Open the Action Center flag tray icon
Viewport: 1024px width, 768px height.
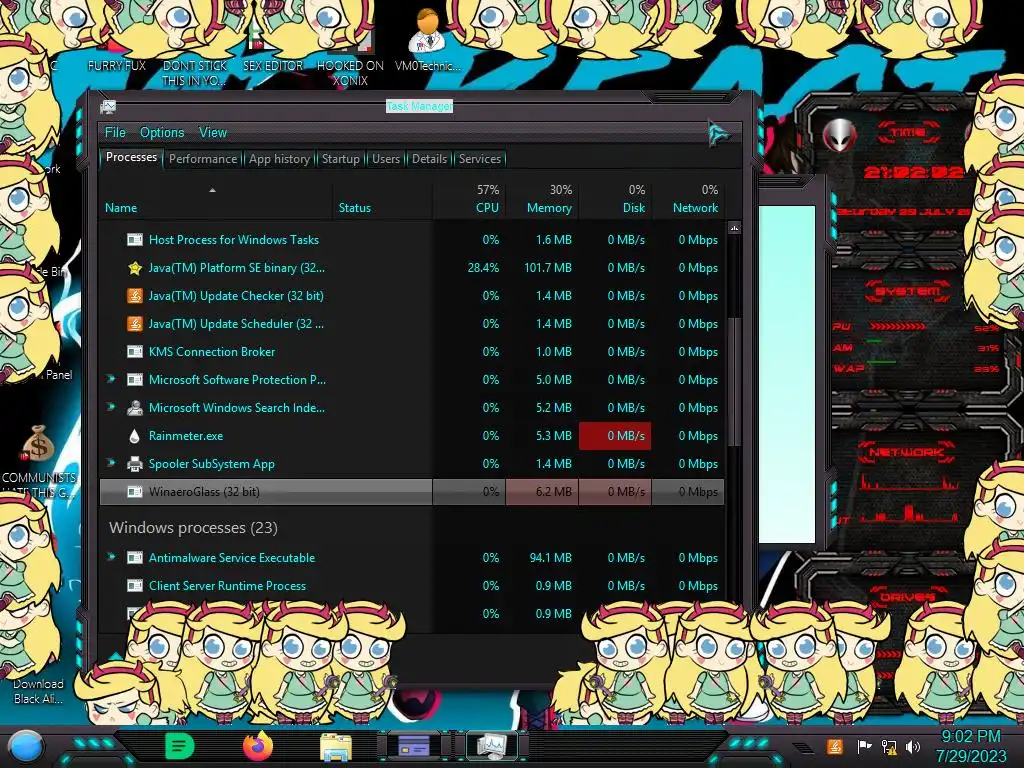point(864,746)
